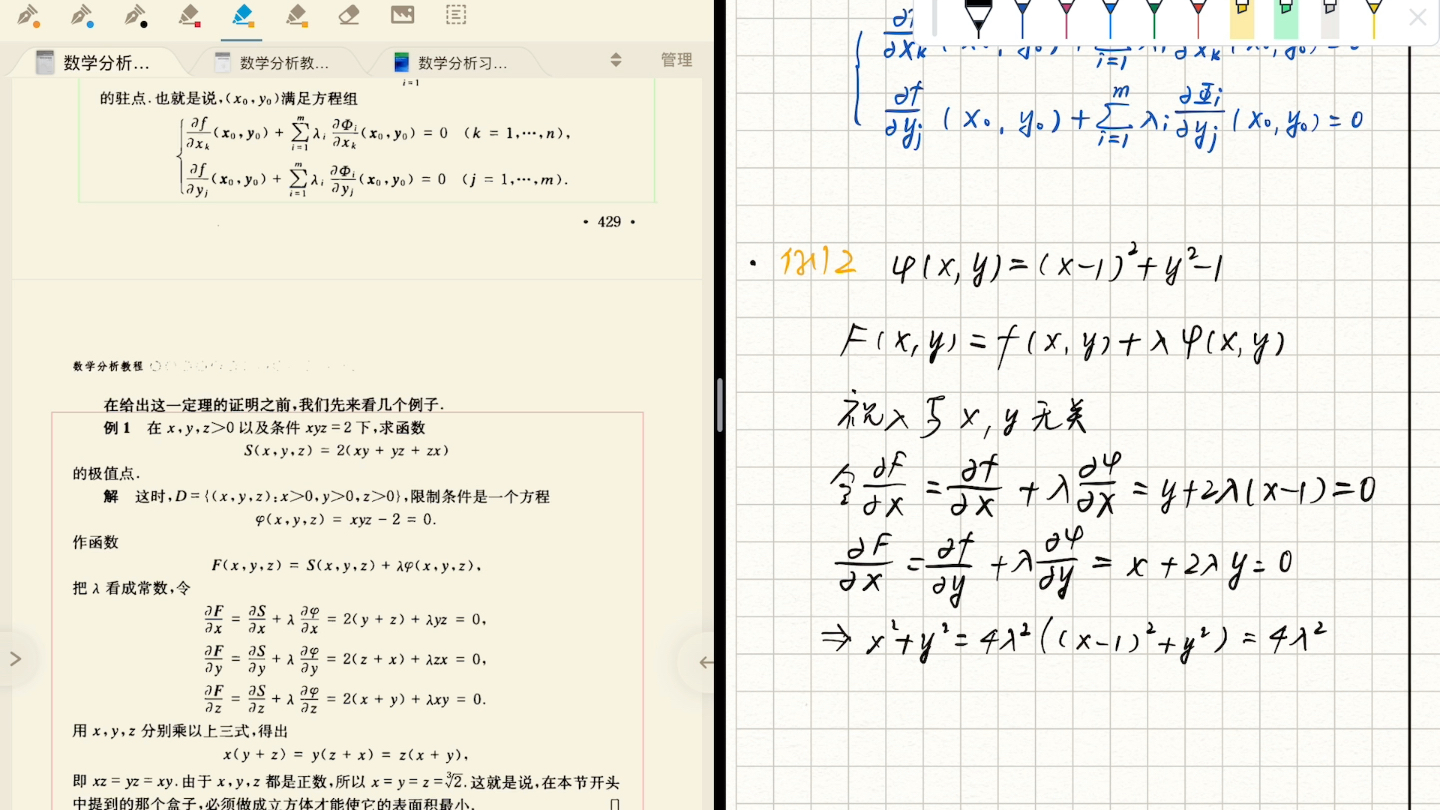This screenshot has height=810, width=1440.
Task: Select the active blue highlighter tool
Action: click(241, 15)
